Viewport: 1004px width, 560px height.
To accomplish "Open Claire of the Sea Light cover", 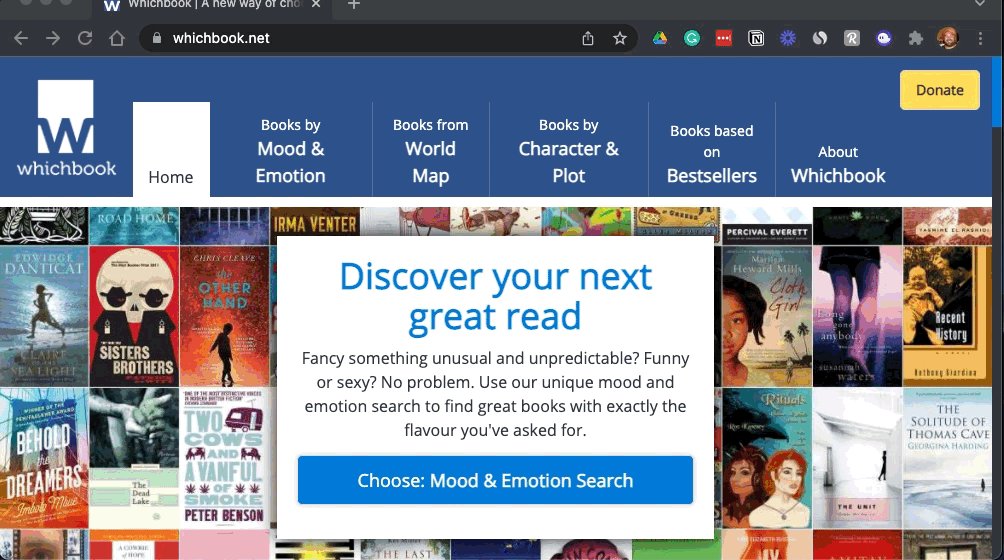I will pos(44,316).
